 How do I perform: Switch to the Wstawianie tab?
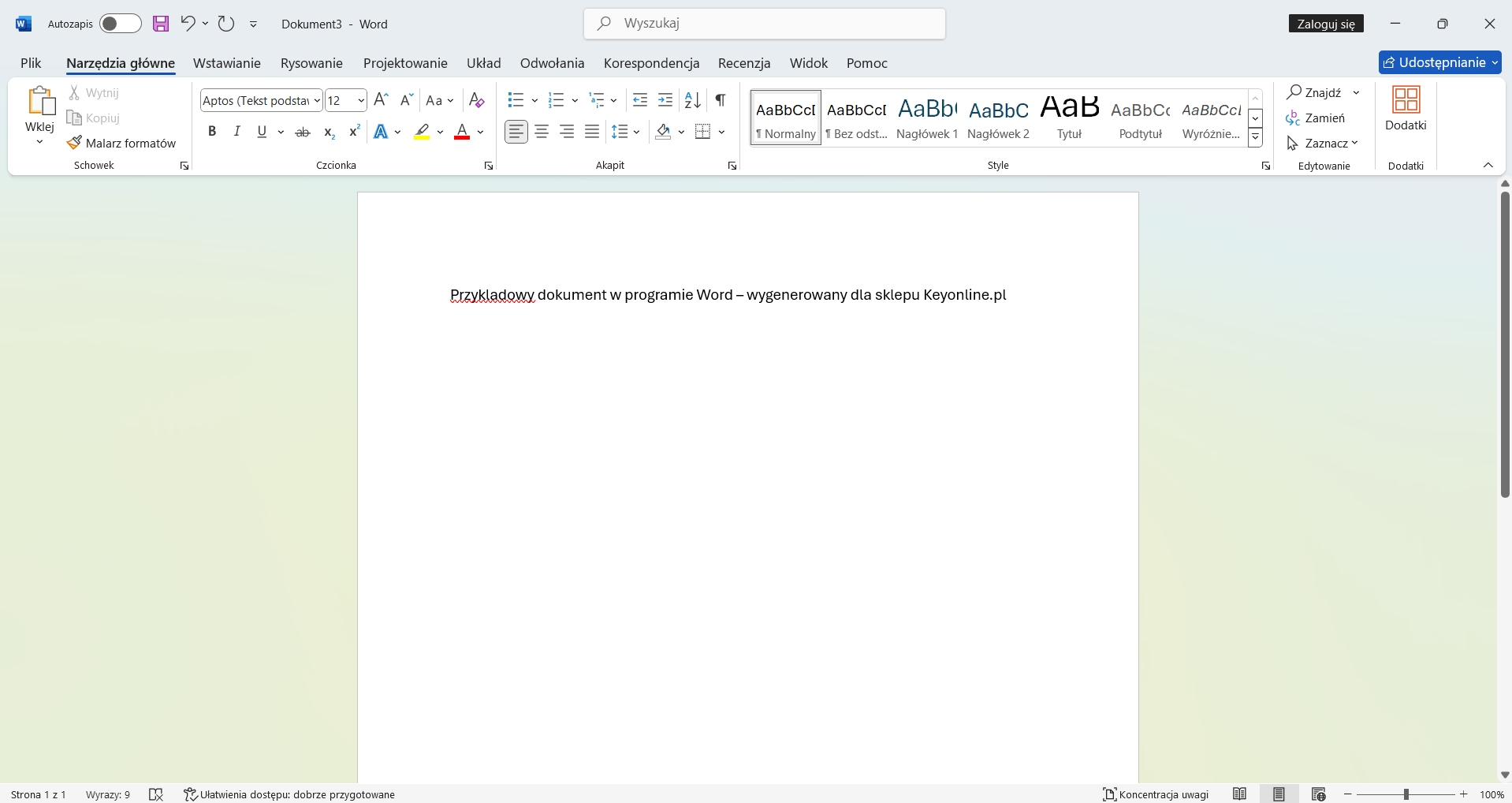(227, 63)
